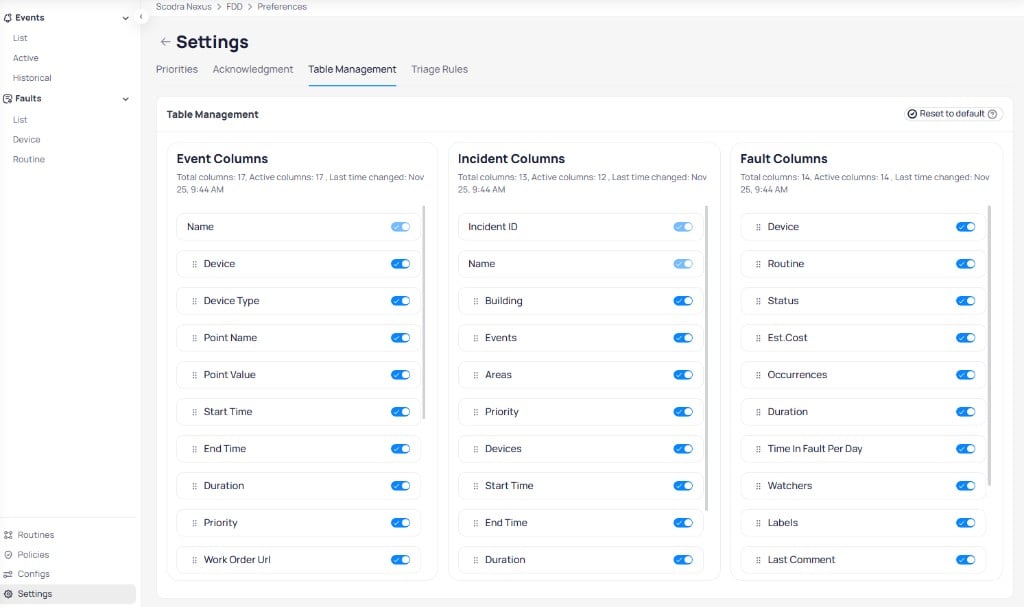This screenshot has width=1024, height=607.
Task: Click drag handle for Est.Cost row
Action: [x=758, y=338]
